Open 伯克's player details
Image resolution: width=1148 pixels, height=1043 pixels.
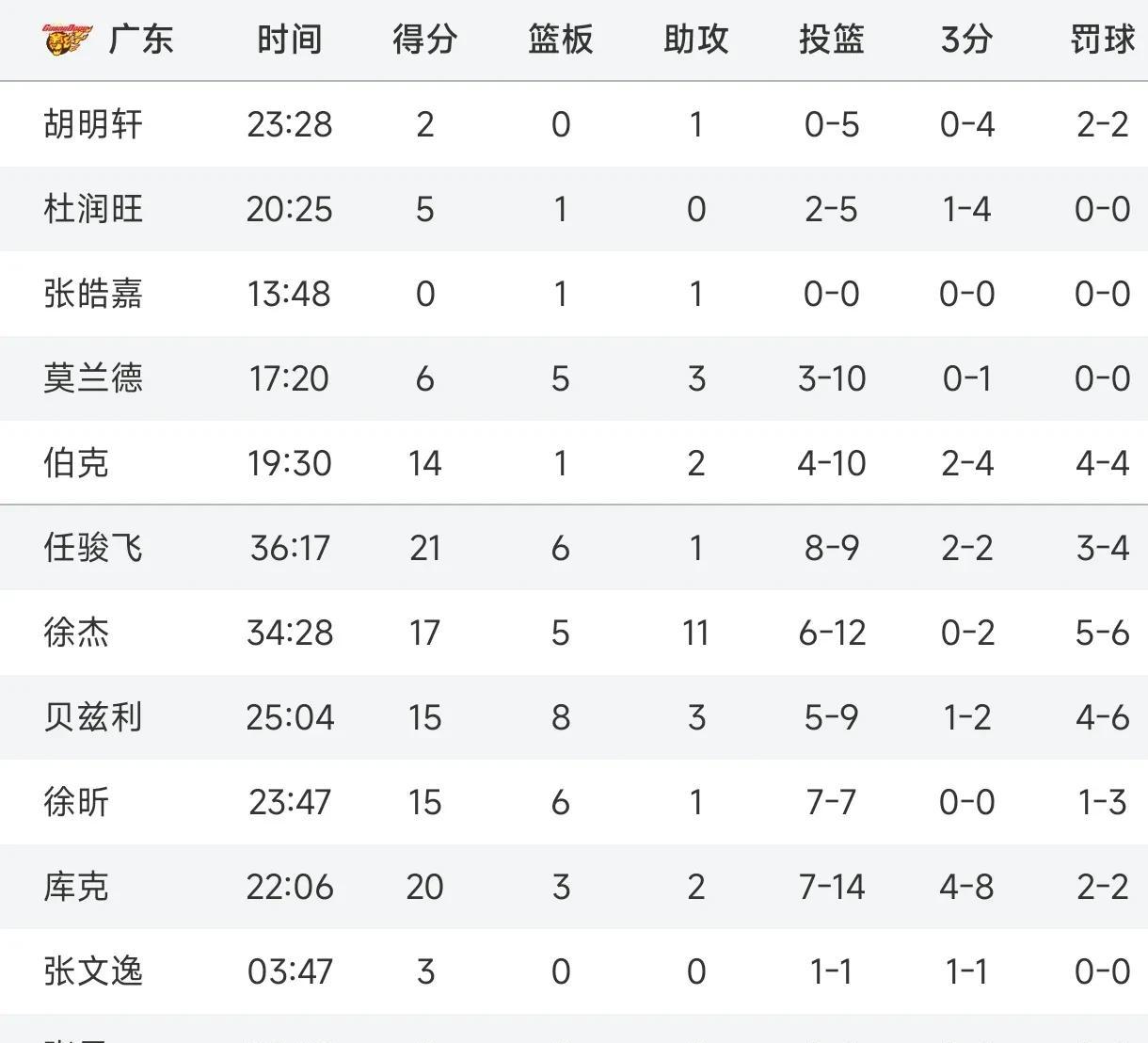[76, 463]
